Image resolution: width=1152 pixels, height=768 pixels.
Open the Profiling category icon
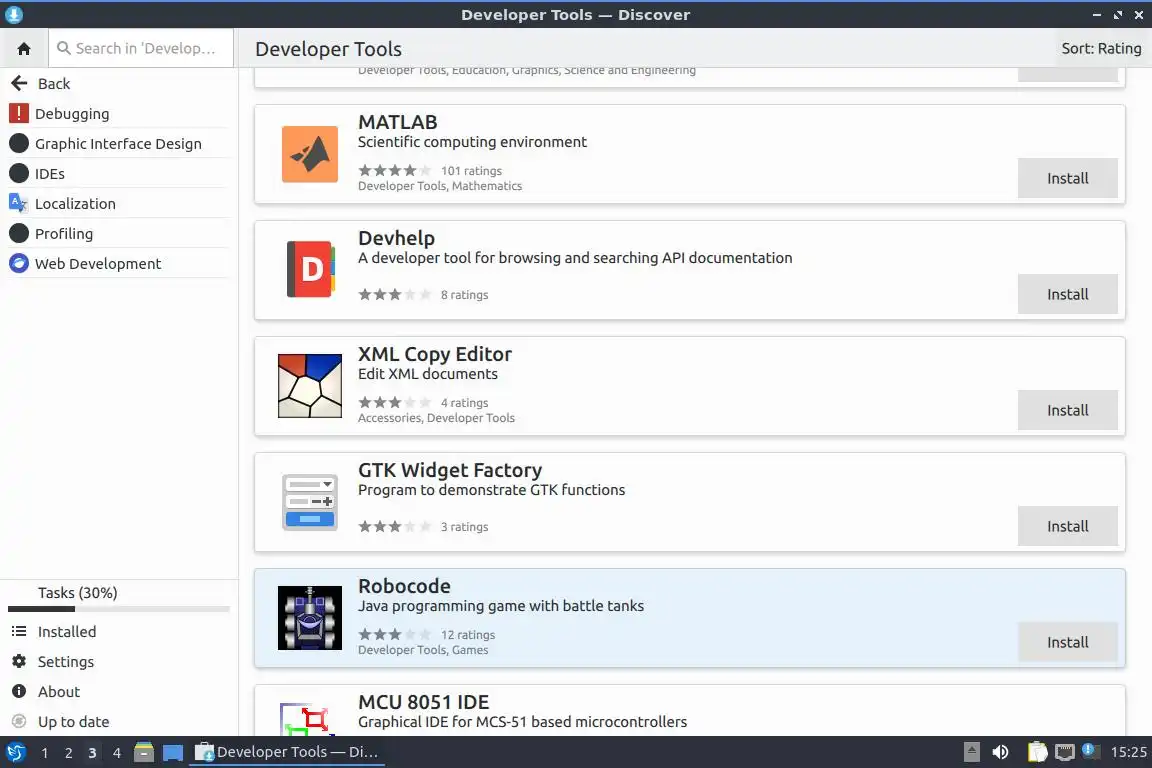coord(18,233)
